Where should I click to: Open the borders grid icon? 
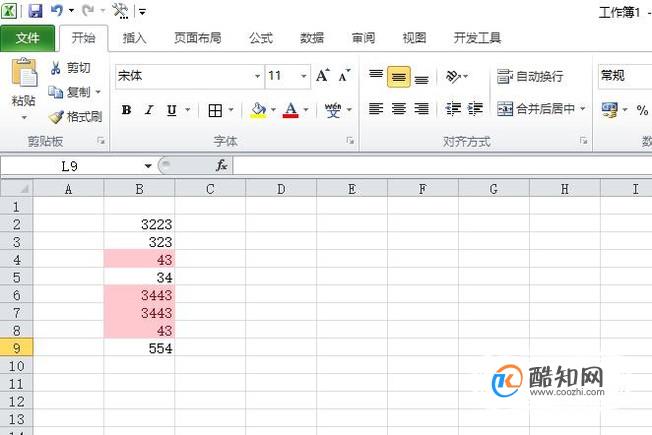215,110
